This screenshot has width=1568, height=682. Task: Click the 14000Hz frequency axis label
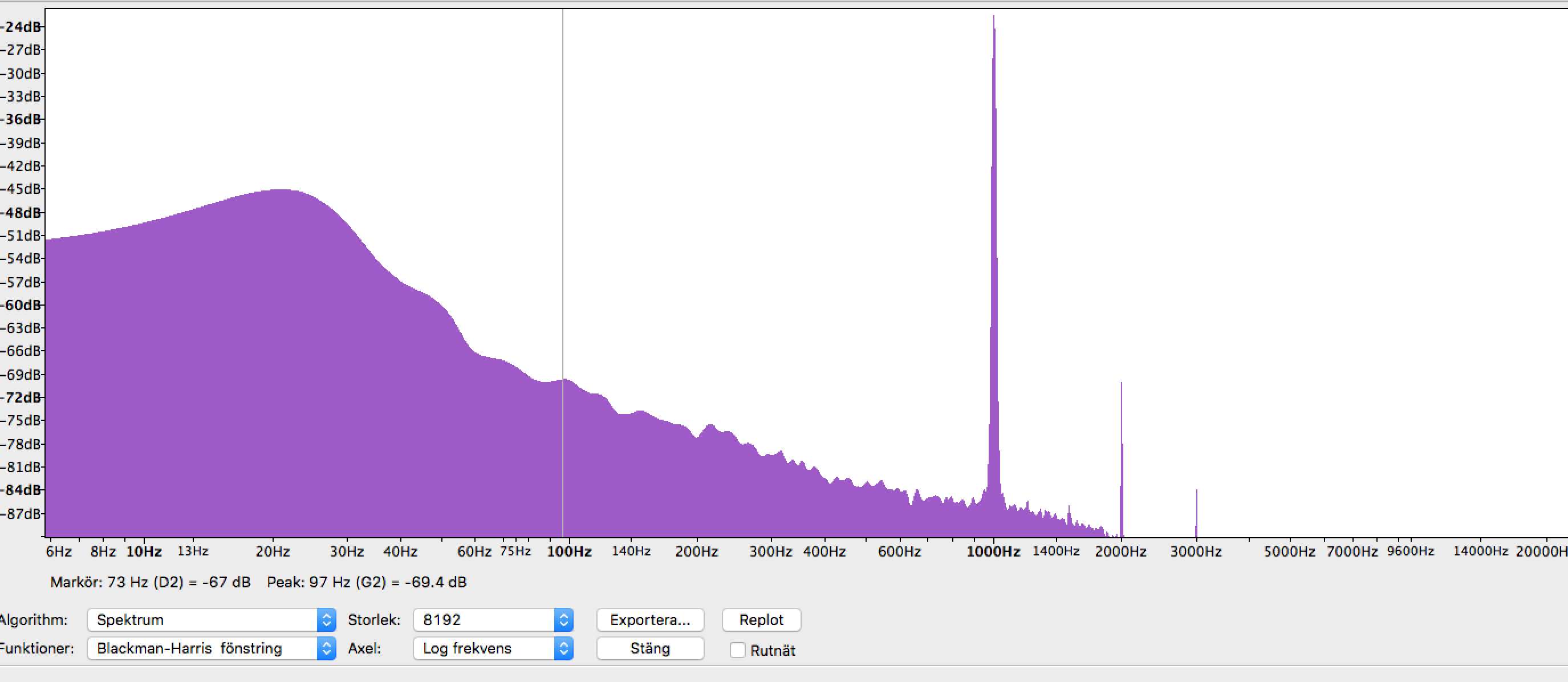tap(1480, 551)
